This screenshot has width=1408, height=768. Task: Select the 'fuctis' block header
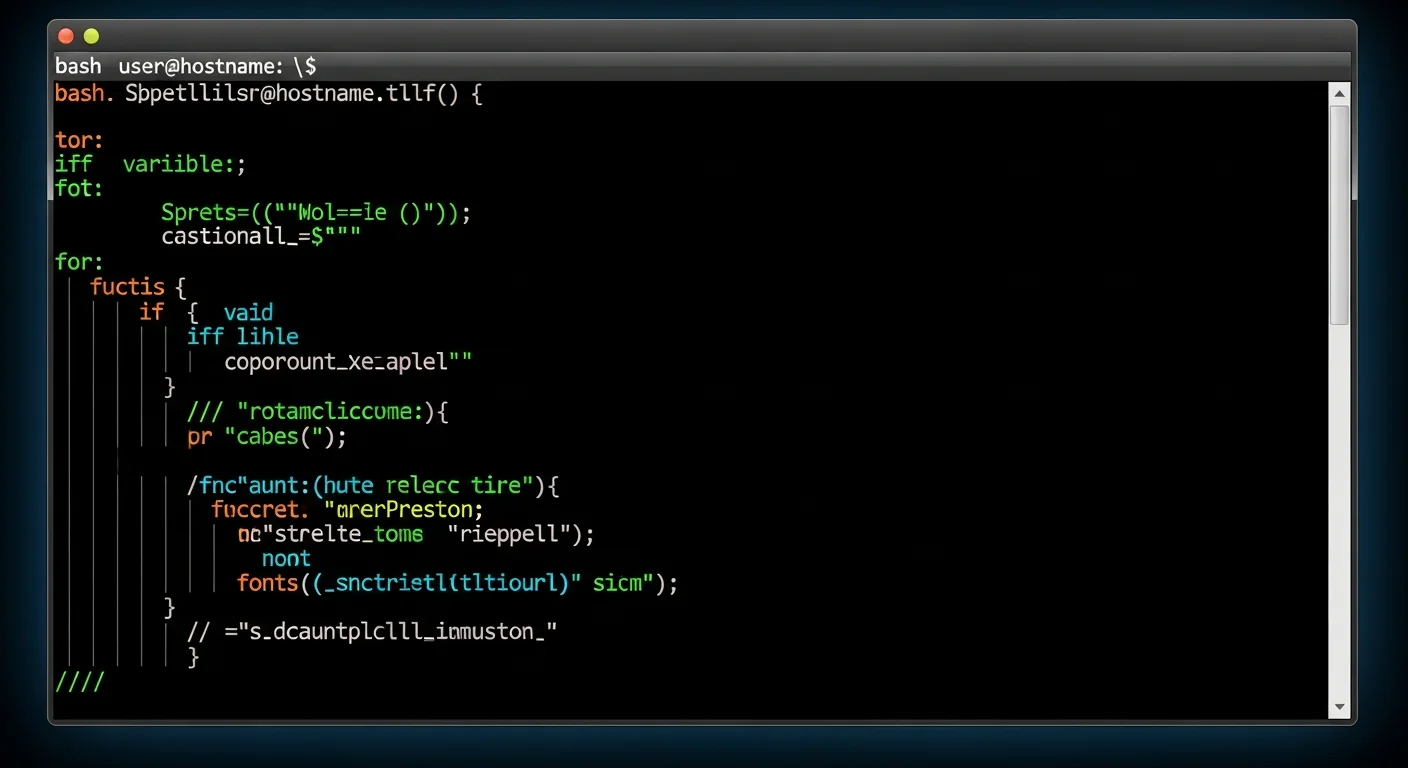[128, 287]
